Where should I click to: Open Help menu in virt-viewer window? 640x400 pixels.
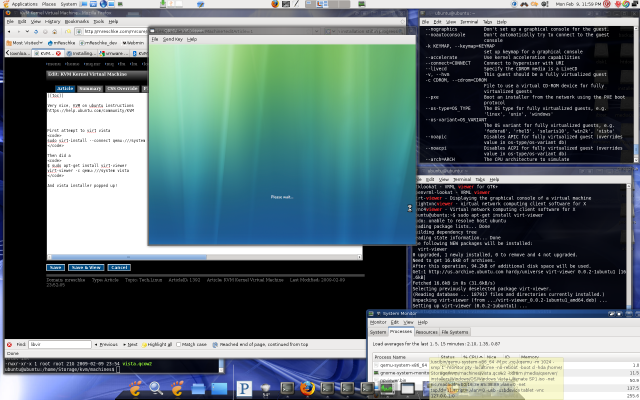pos(192,39)
